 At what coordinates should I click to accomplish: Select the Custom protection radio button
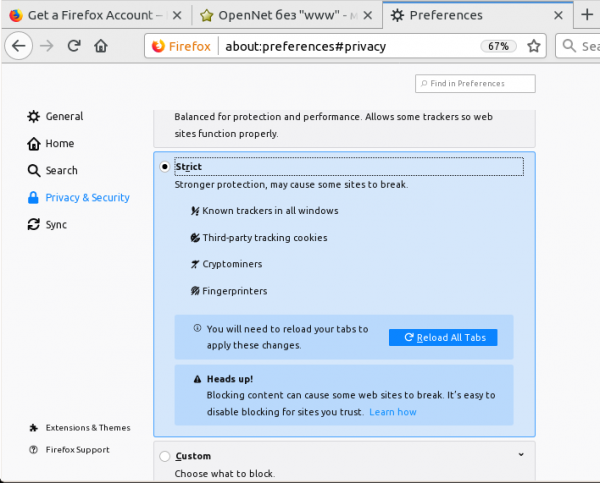pyautogui.click(x=164, y=457)
